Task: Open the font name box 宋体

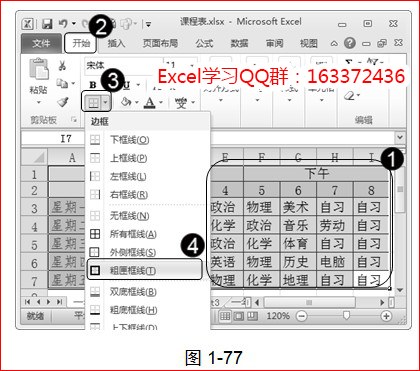Action: tap(123, 65)
